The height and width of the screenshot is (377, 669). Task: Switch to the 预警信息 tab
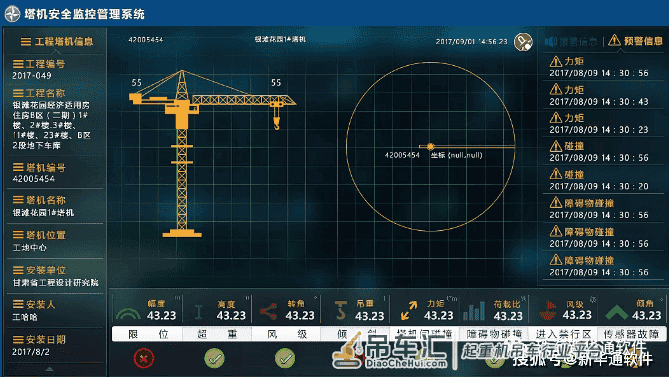635,41
